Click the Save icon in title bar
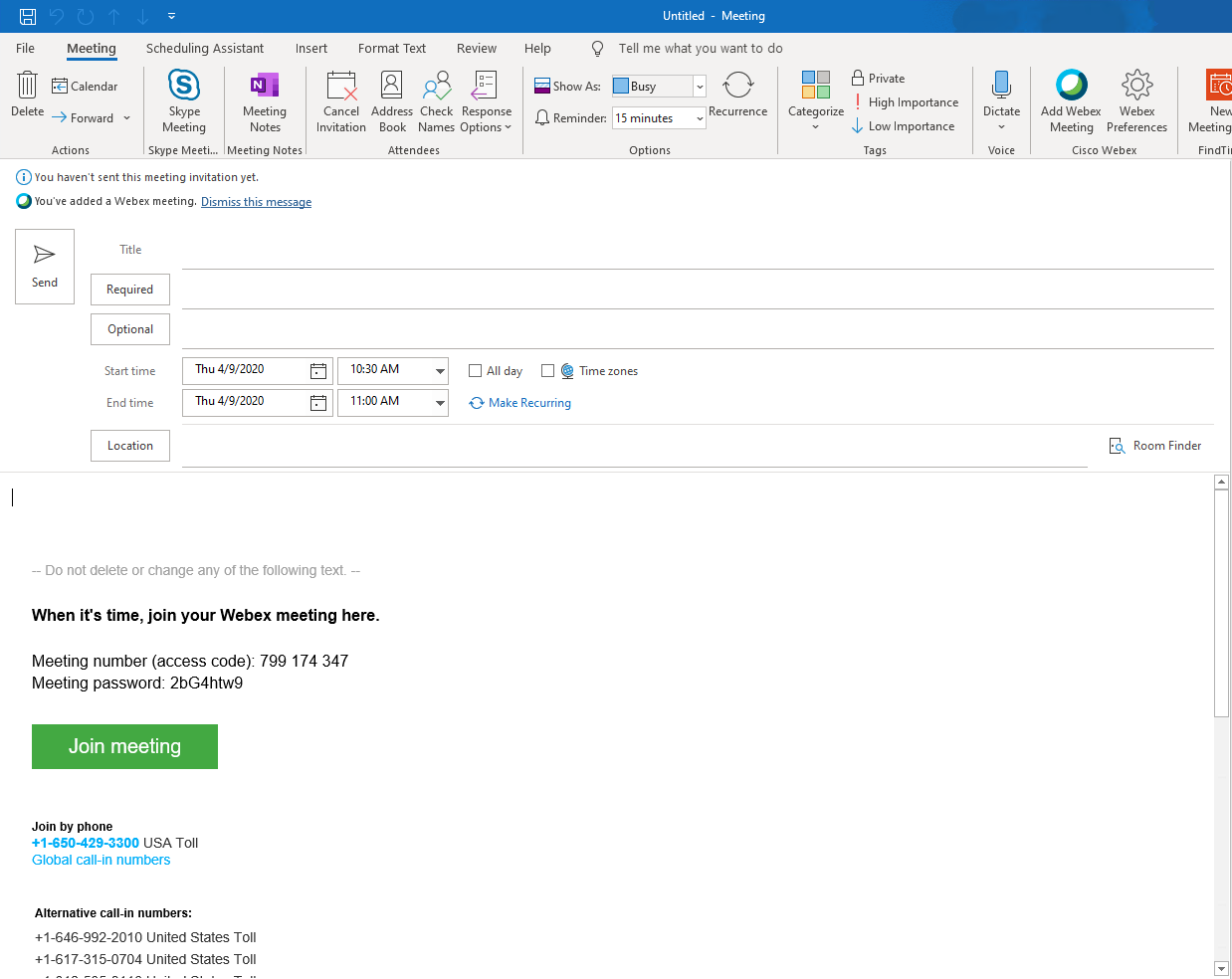Image resolution: width=1232 pixels, height=979 pixels. (28, 16)
